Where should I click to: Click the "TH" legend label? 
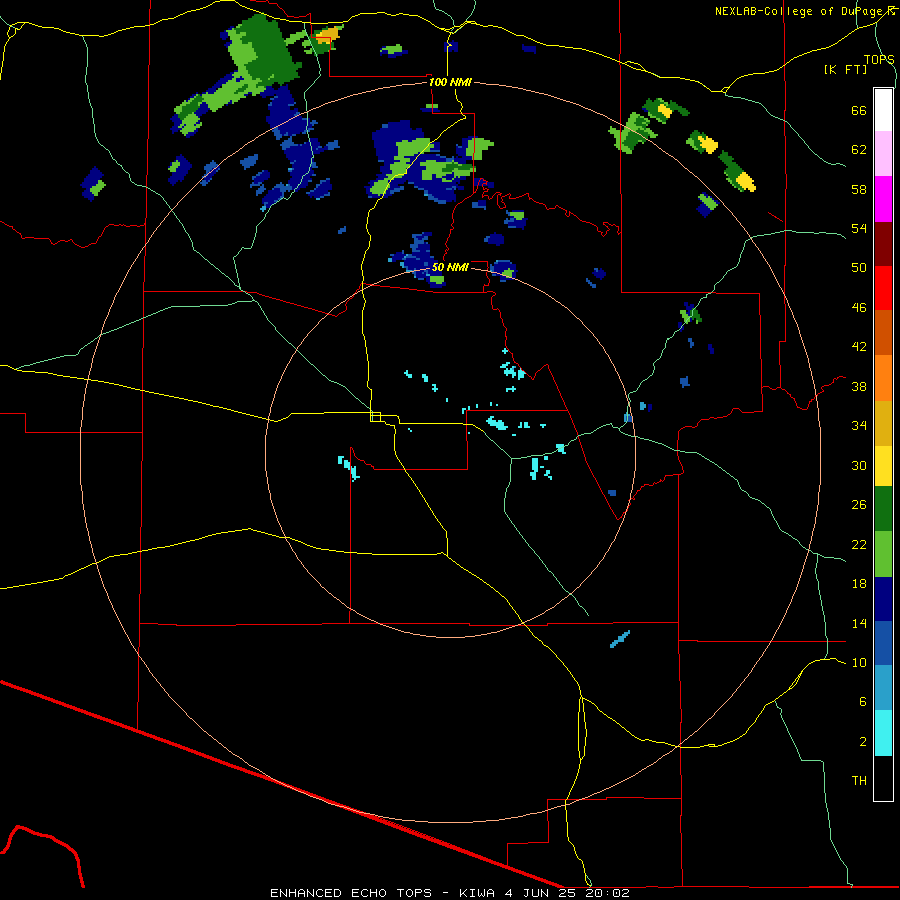pos(859,781)
